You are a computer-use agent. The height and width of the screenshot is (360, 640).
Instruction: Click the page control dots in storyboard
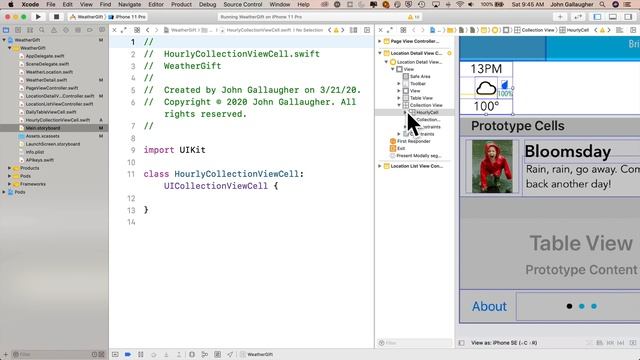[582, 306]
